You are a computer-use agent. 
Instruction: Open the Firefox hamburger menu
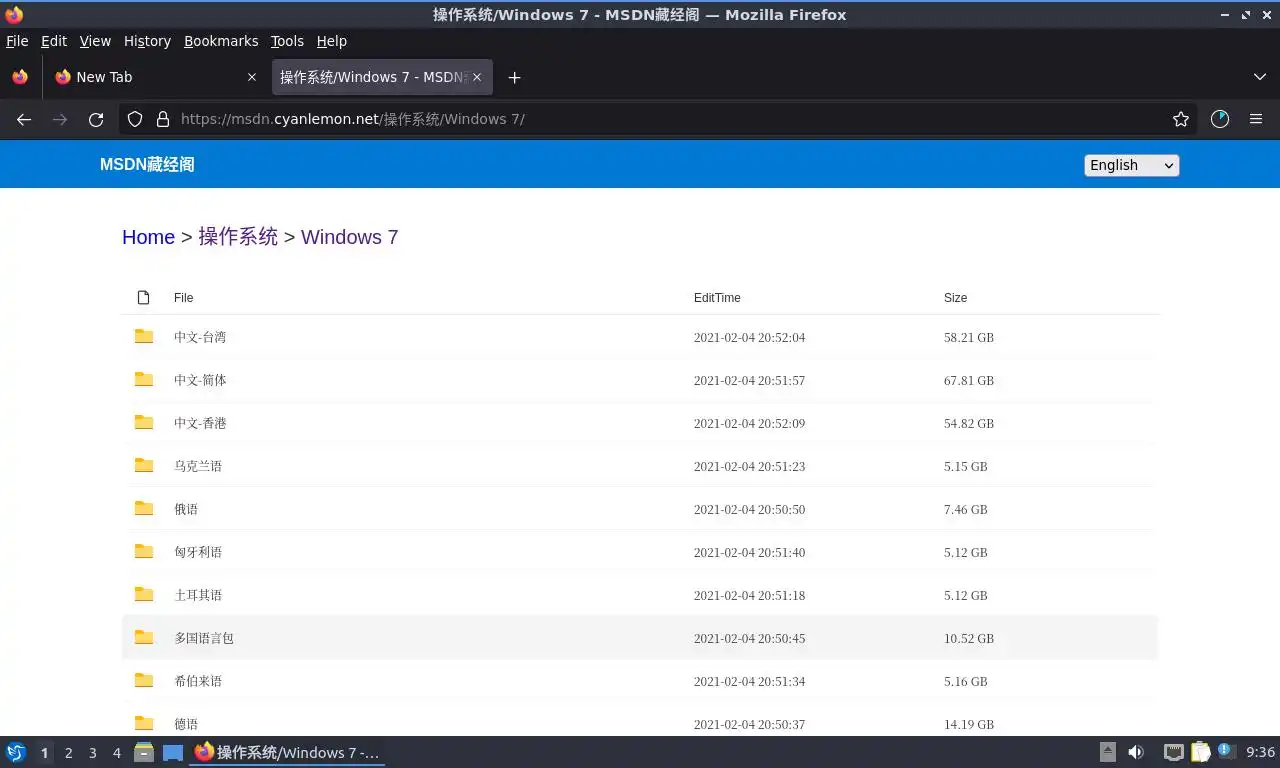[x=1256, y=119]
